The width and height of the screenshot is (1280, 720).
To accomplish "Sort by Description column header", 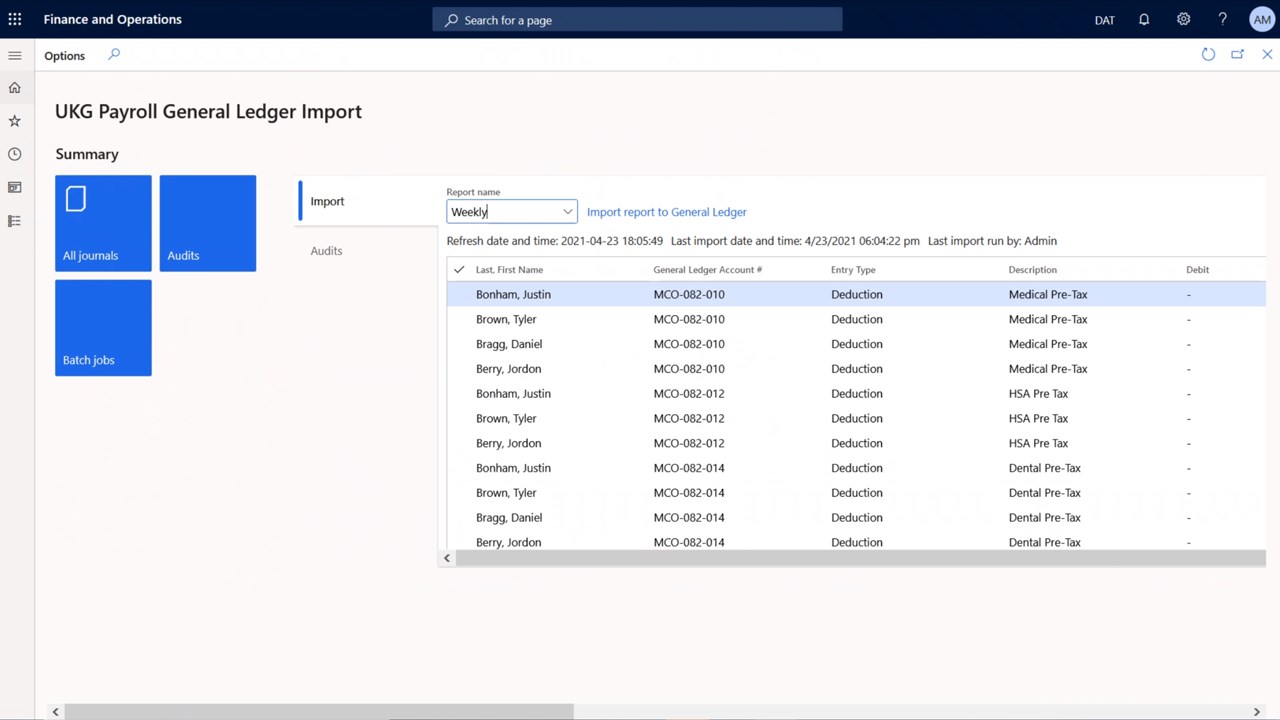I will [1033, 270].
